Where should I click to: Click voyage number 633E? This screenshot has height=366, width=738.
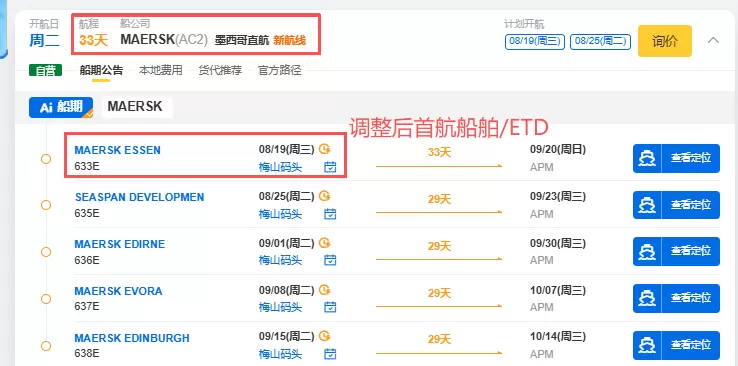tap(87, 167)
